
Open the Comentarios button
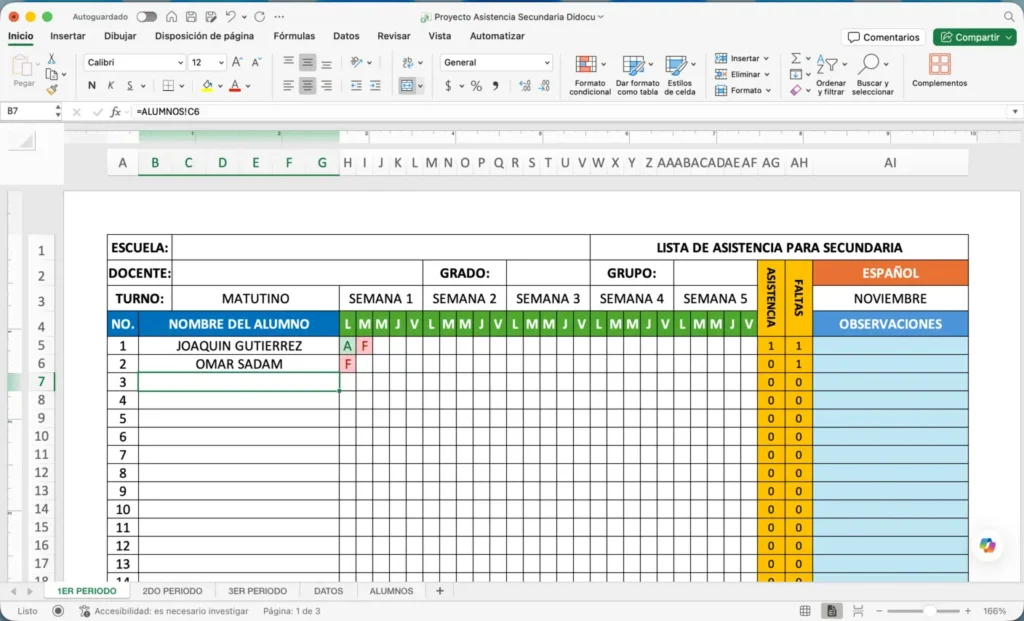pyautogui.click(x=883, y=37)
